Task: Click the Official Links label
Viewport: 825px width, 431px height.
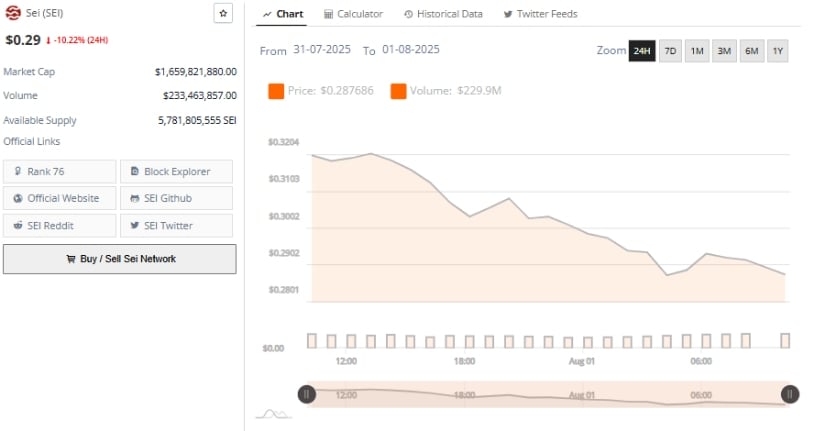Action: click(x=32, y=141)
